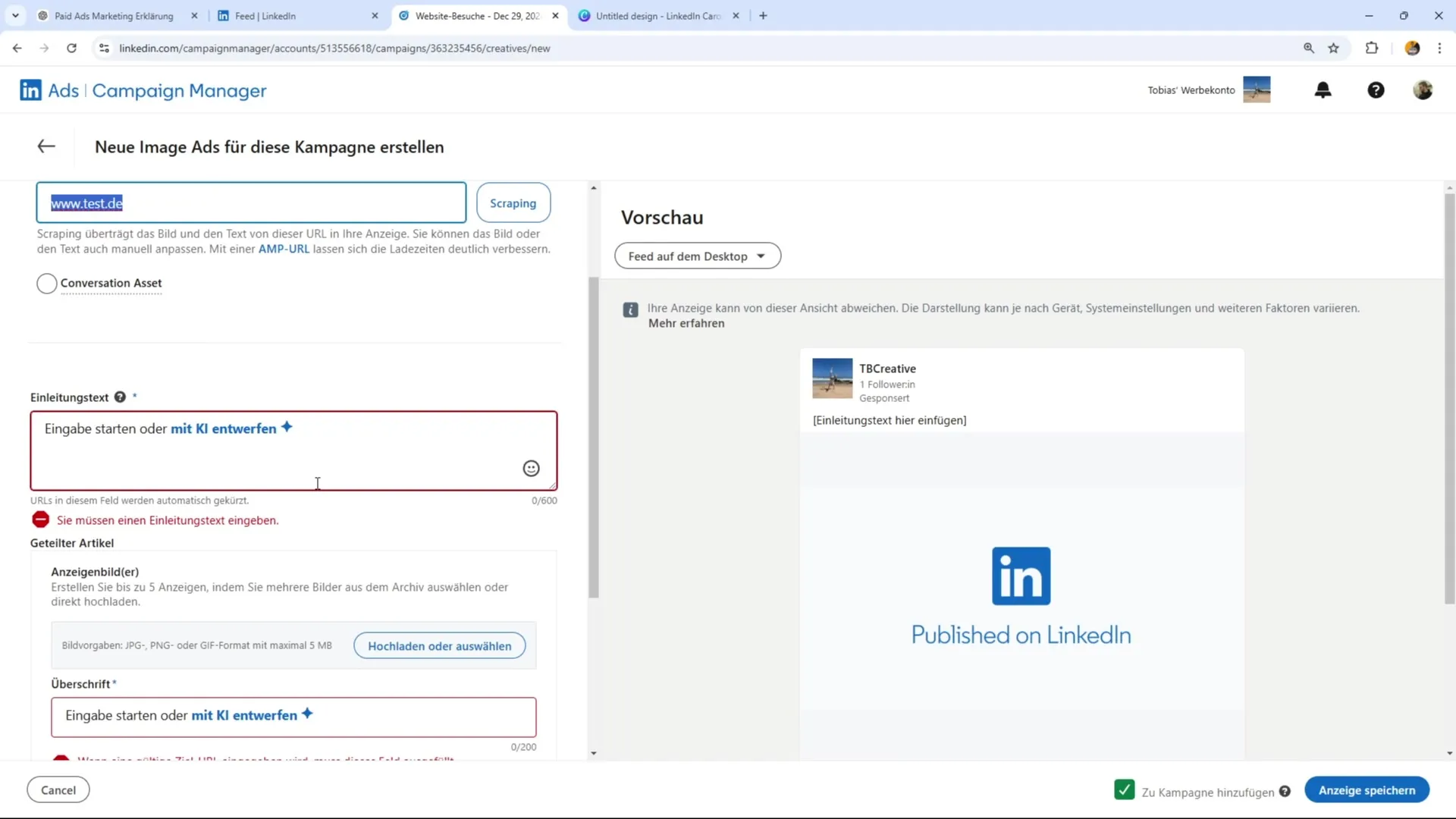Click the LinkedIn Ads logo icon
Image resolution: width=1456 pixels, height=819 pixels.
pyautogui.click(x=30, y=90)
